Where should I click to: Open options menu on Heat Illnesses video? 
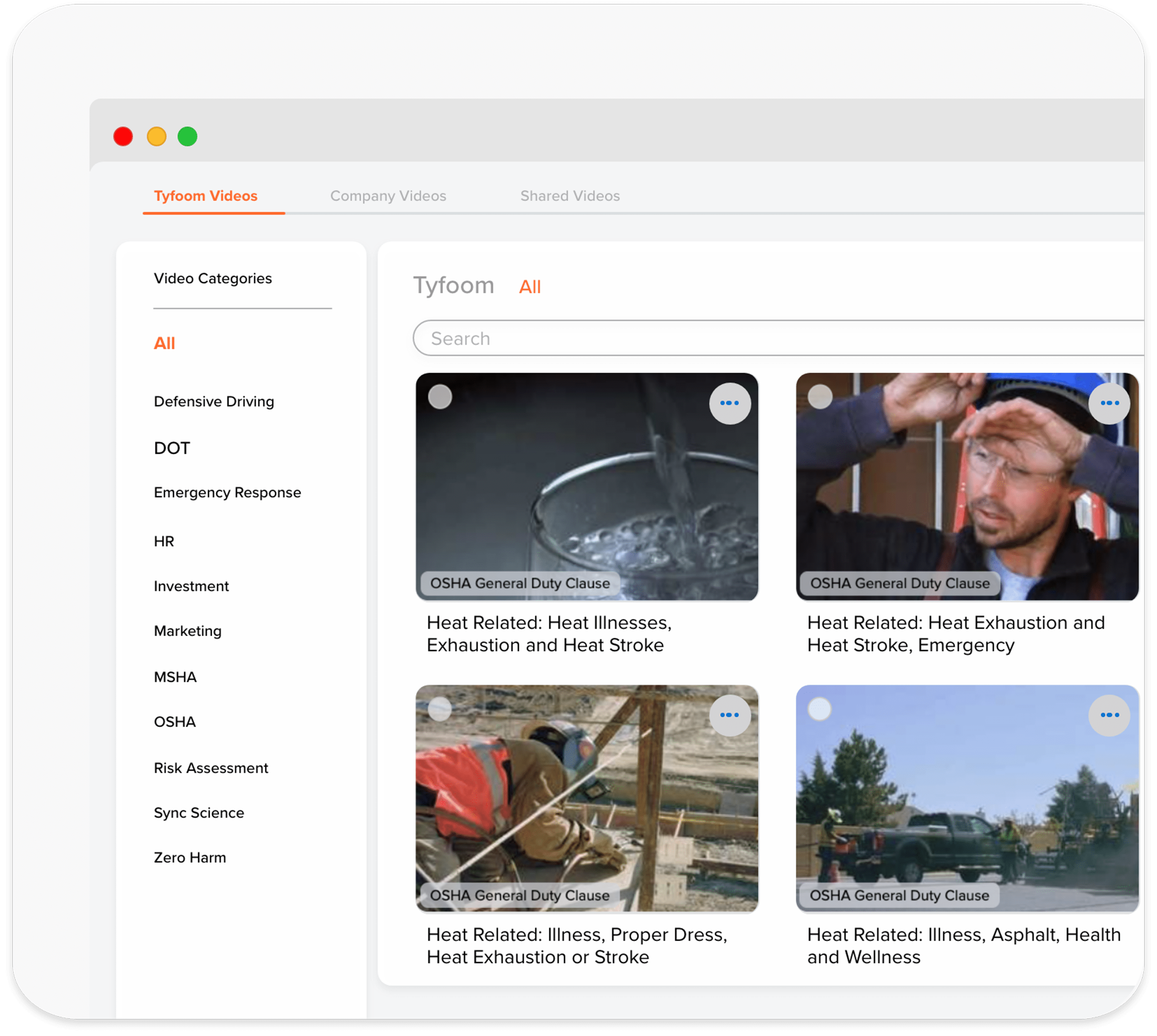pos(730,403)
